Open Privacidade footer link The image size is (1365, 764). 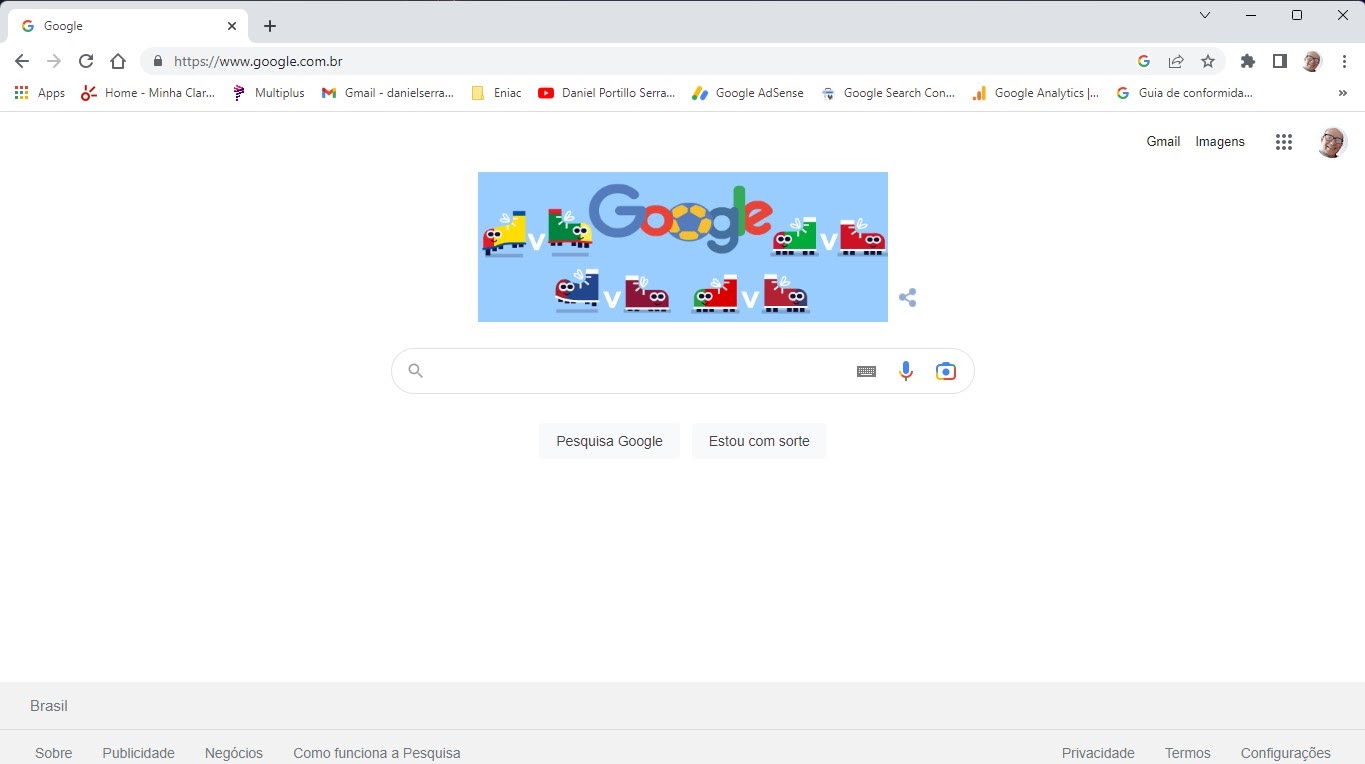point(1098,753)
